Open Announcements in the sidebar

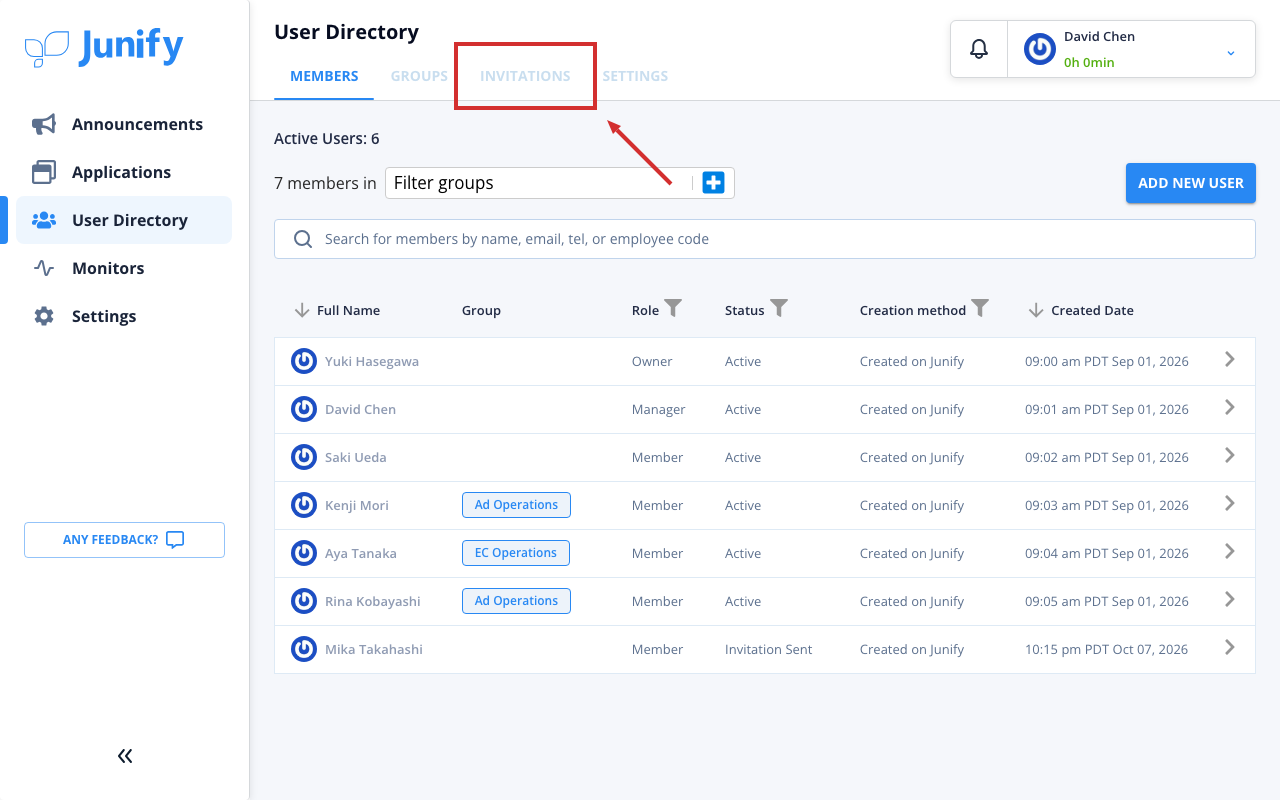point(124,124)
